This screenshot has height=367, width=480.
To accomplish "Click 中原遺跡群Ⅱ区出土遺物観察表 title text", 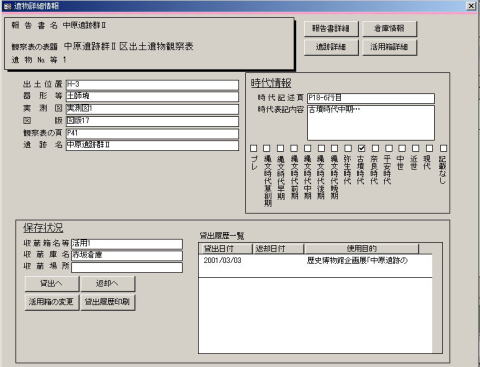I will pos(129,46).
